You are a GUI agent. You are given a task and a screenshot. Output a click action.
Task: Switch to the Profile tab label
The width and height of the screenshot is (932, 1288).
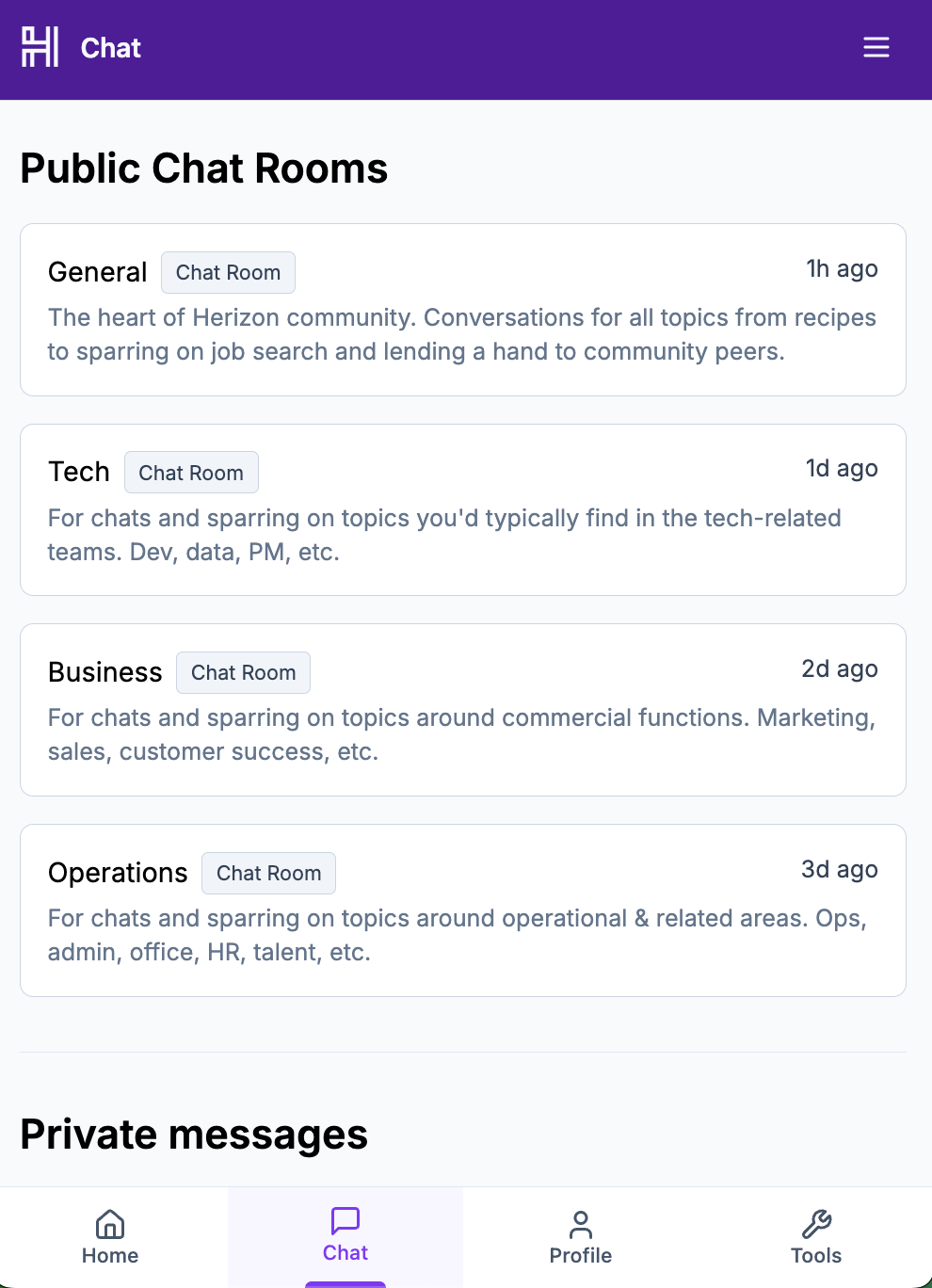pos(581,1256)
